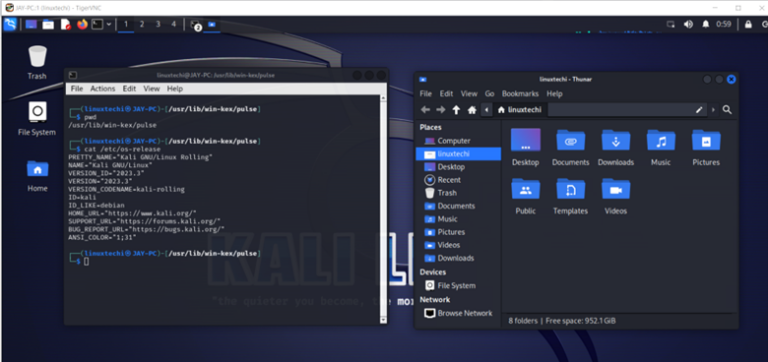Click the path bar right scroll arrow
768x362 pixels.
(x=713, y=110)
